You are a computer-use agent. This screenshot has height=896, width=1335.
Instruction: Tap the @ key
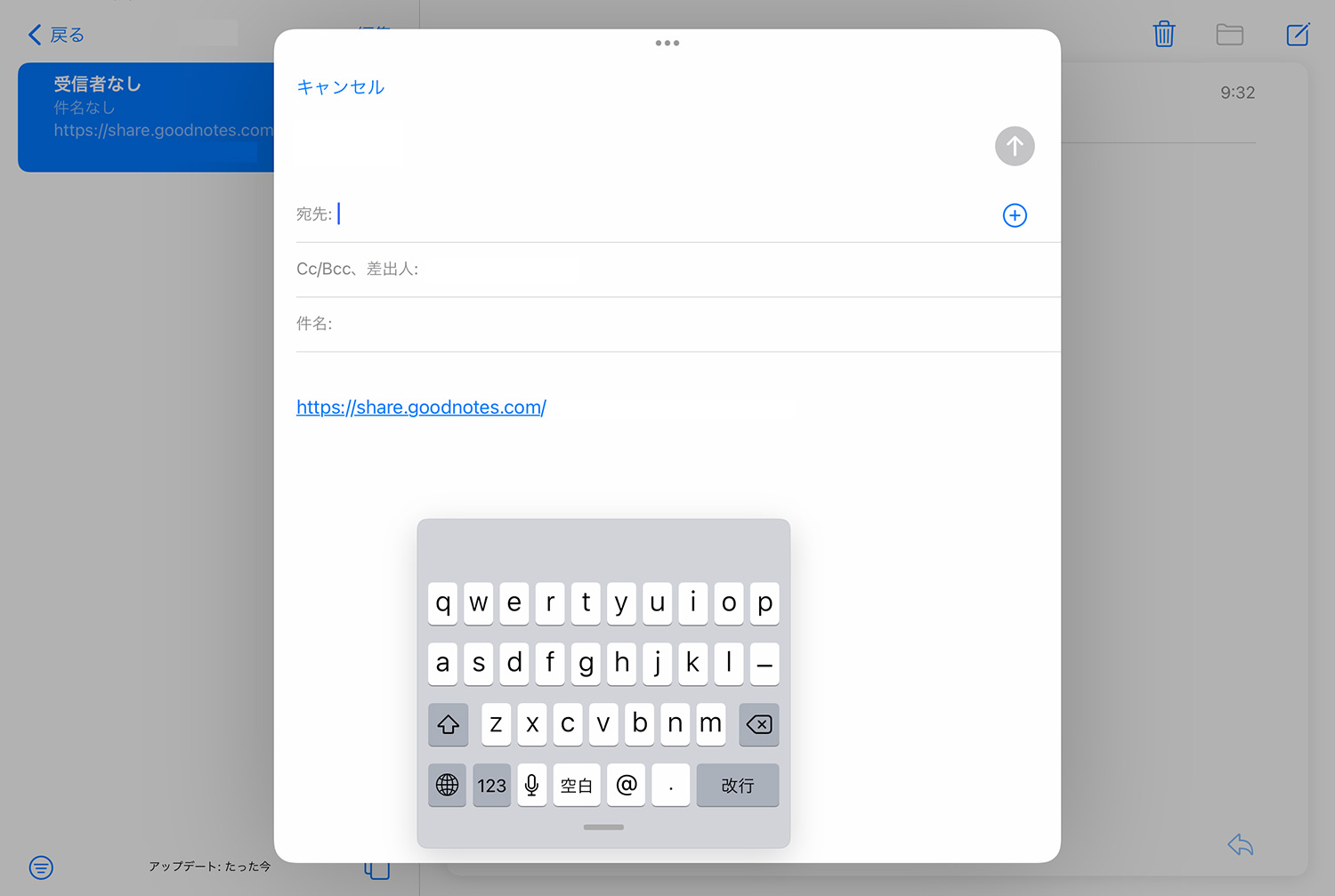626,785
